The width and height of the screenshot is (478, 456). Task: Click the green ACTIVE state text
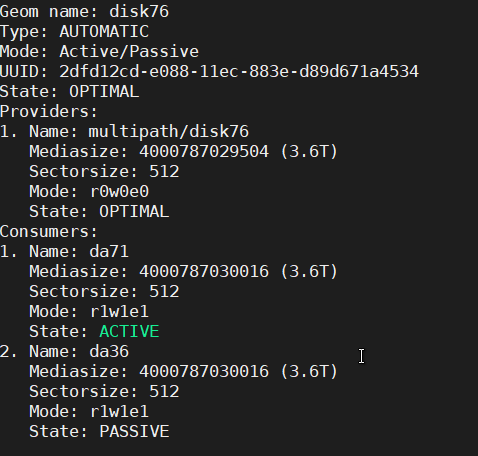point(129,332)
